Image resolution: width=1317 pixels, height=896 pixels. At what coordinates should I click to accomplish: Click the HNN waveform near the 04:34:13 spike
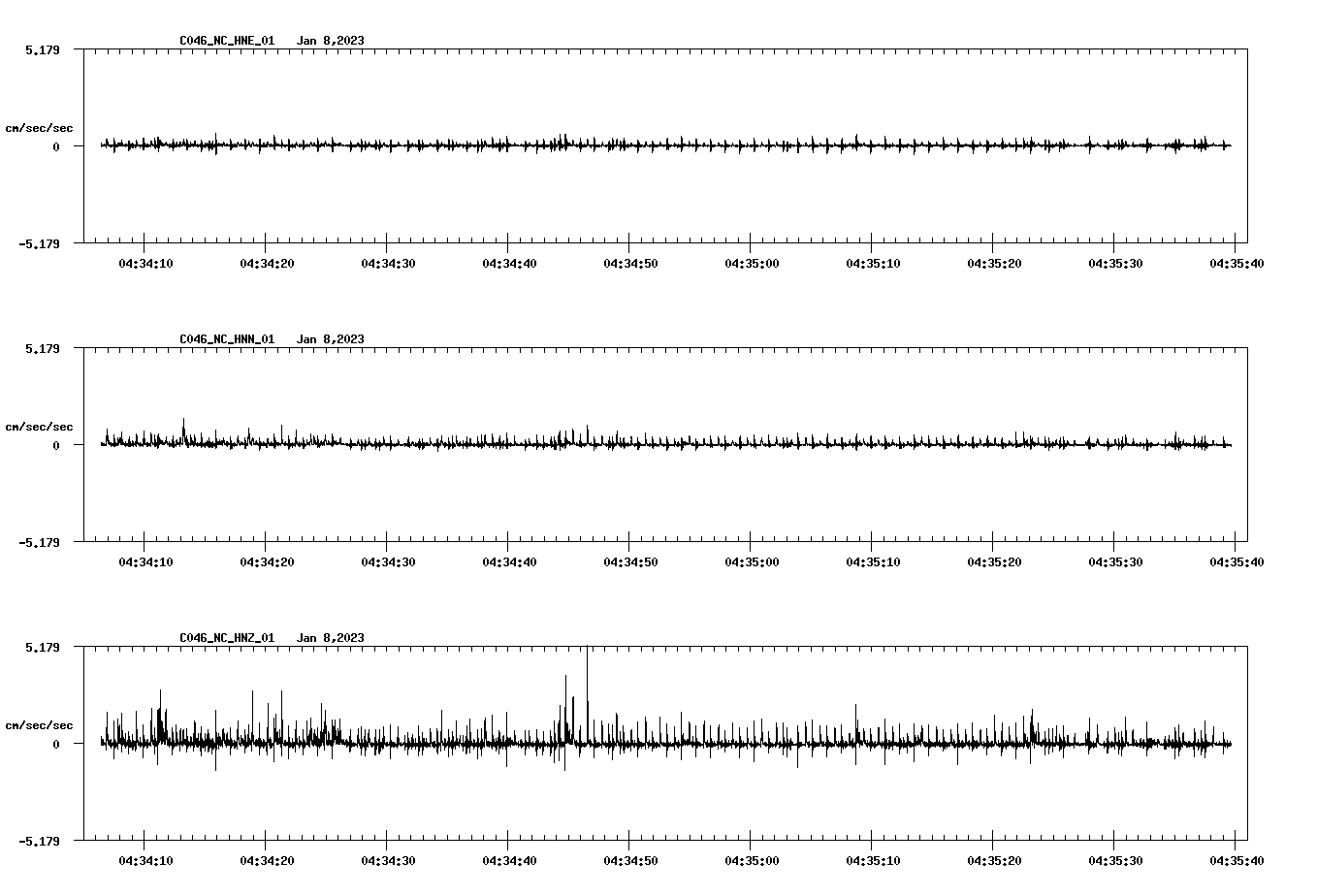click(185, 427)
